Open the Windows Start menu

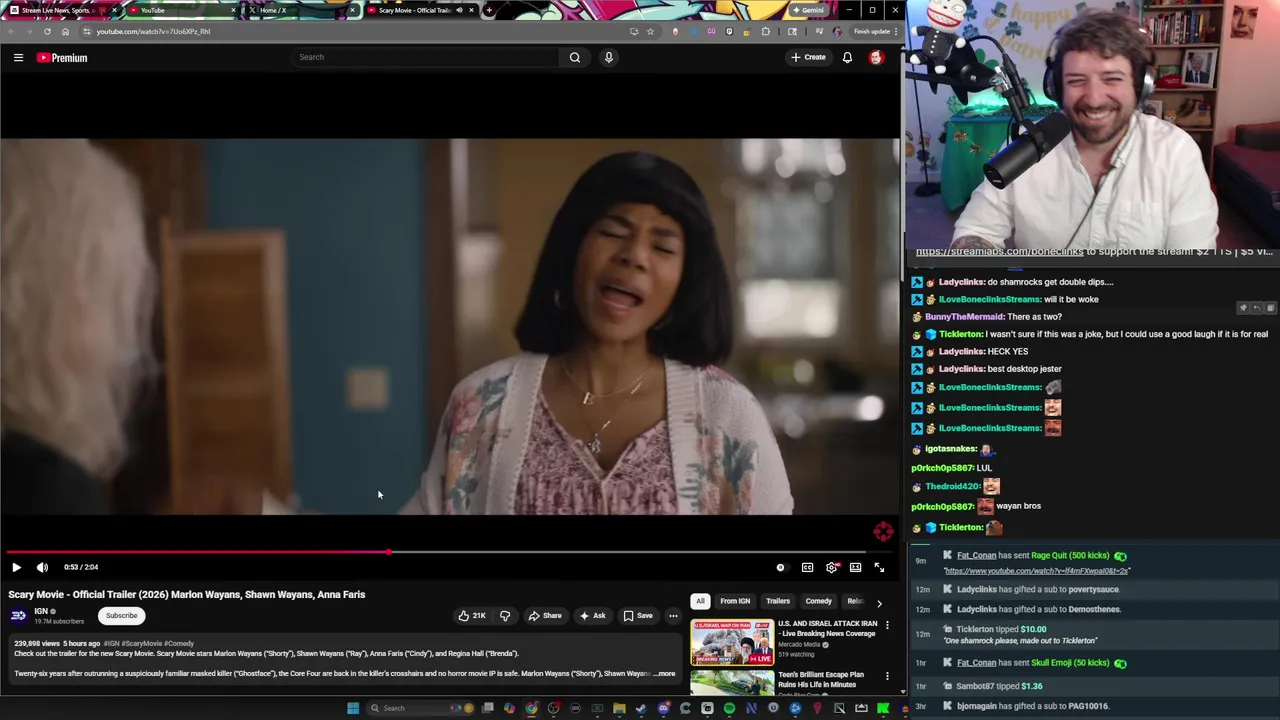pos(352,708)
